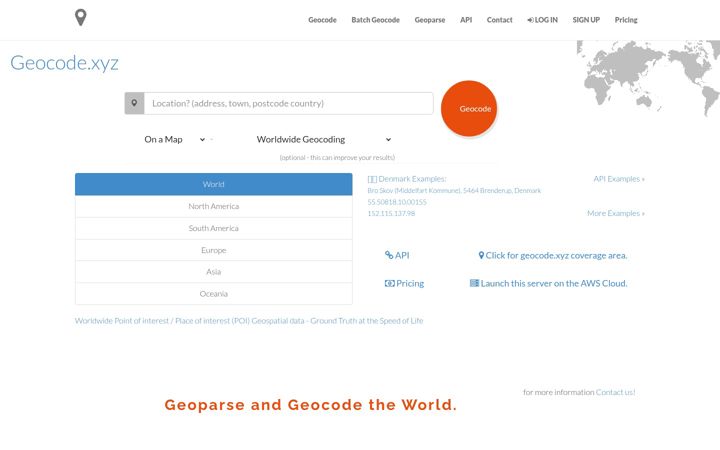
Task: Open the Geocode nav menu item
Action: click(x=322, y=20)
